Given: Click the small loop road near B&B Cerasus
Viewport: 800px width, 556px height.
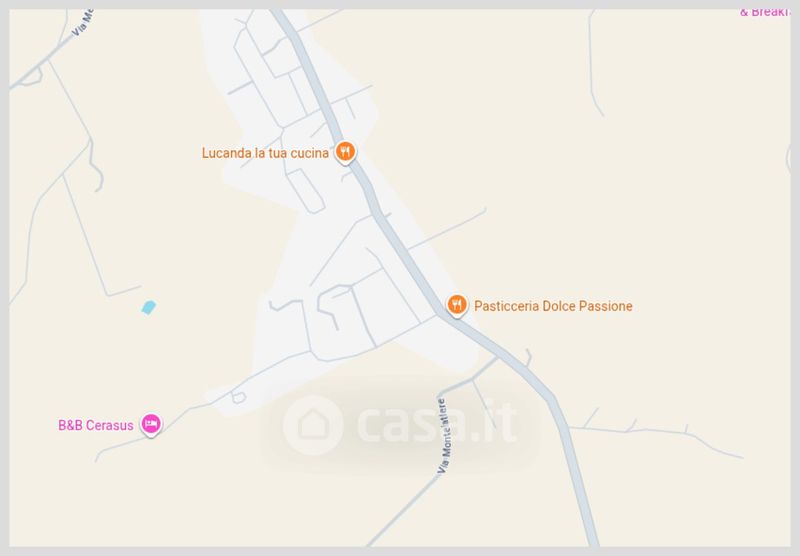Looking at the screenshot, I should point(238,397).
